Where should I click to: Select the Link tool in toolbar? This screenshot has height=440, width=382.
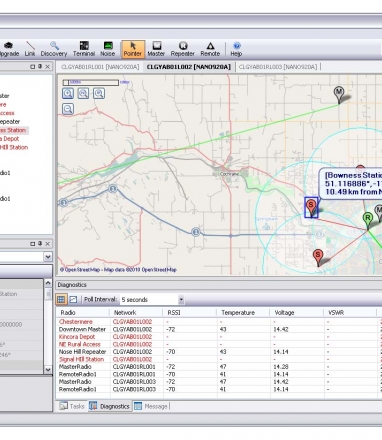(x=30, y=49)
